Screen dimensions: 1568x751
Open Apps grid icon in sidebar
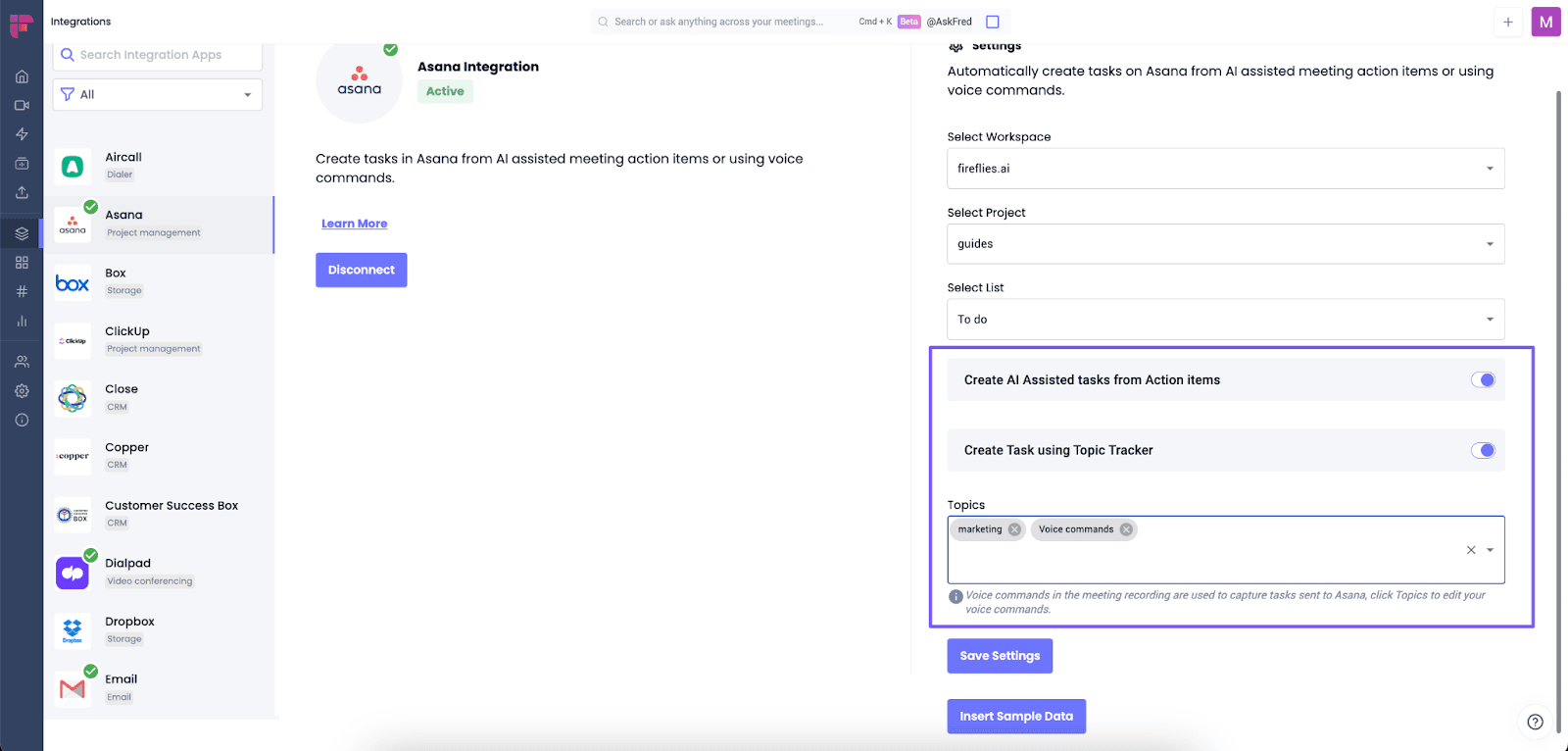[x=22, y=263]
